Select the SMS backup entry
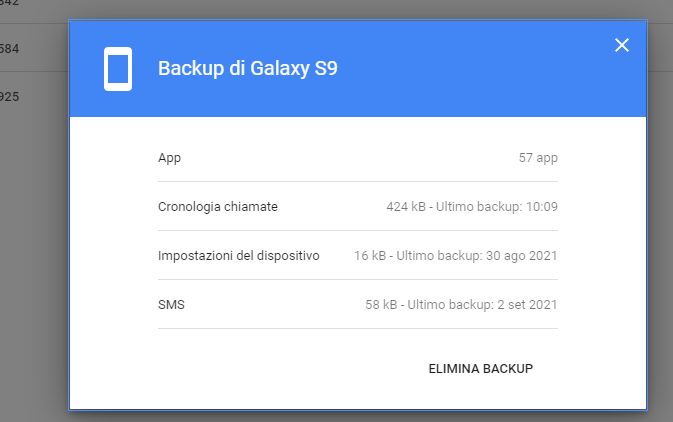 172,304
